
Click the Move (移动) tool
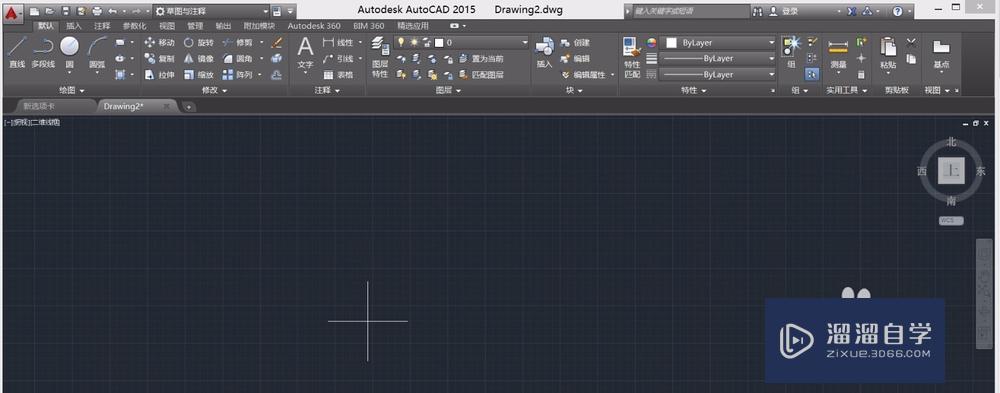(x=159, y=43)
